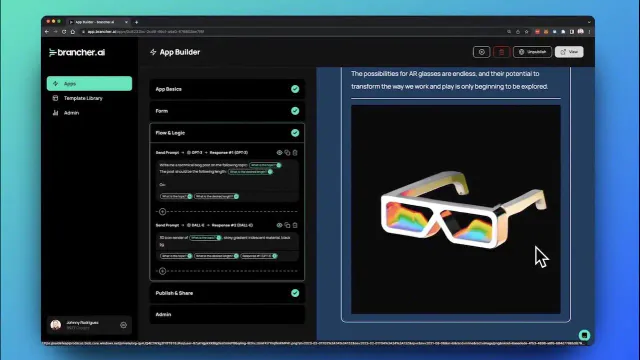Click the red delete app trash button
640x360 pixels.
click(x=501, y=52)
